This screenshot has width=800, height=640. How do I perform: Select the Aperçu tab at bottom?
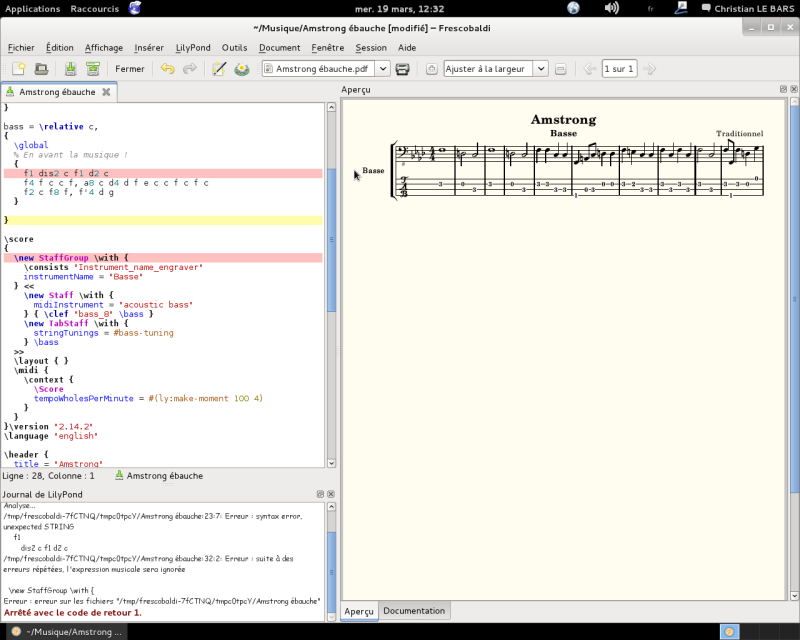coord(358,610)
